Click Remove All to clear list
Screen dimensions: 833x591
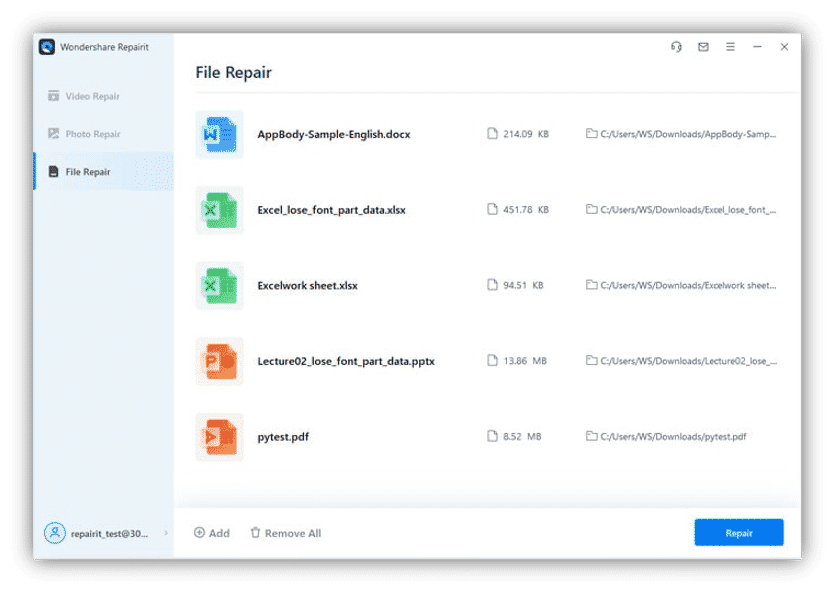pyautogui.click(x=286, y=533)
